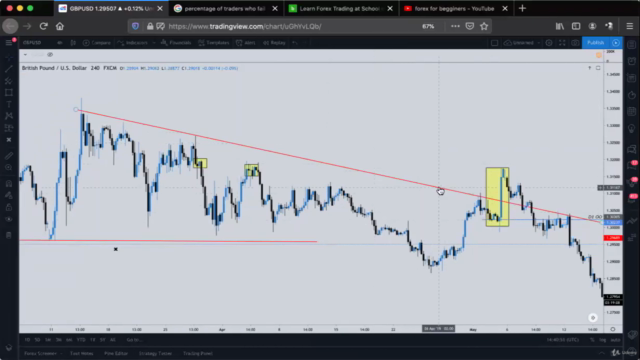
Task: Start bar Replay mode
Action: click(x=274, y=42)
